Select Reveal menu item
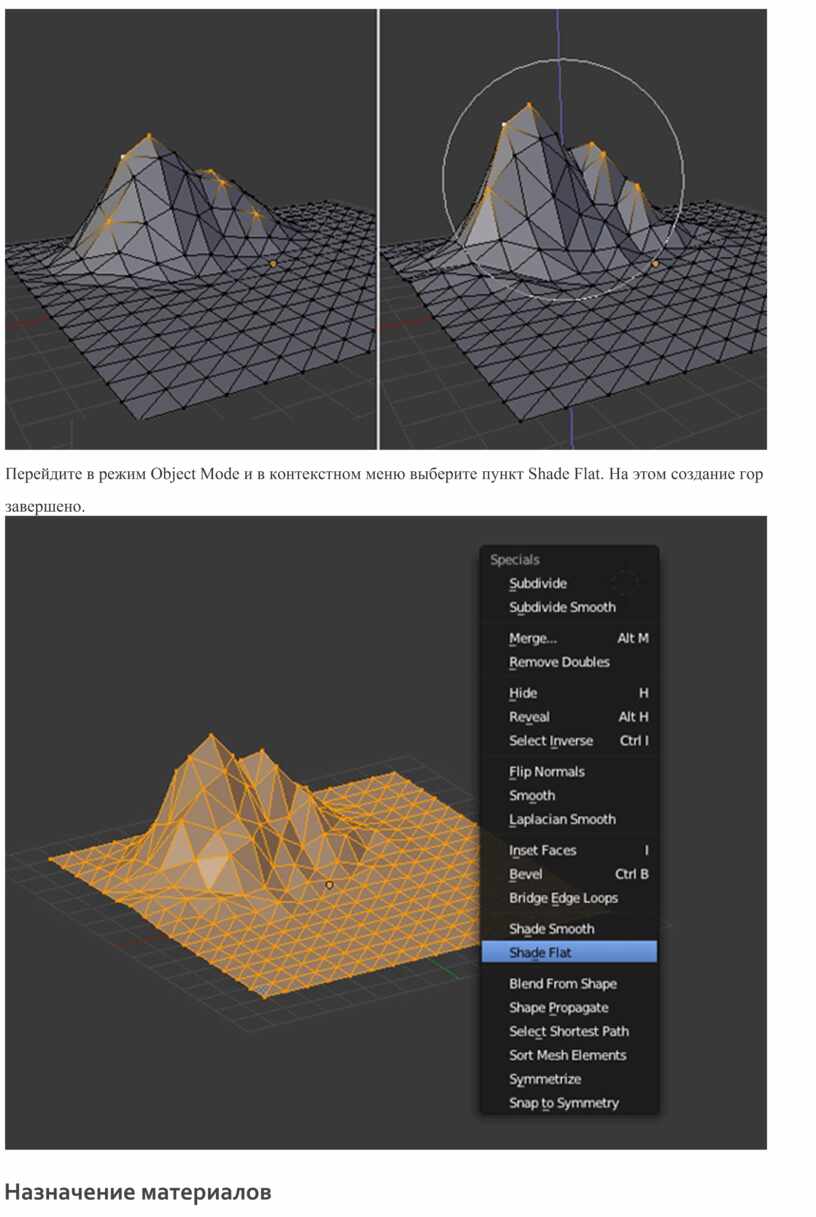This screenshot has height=1217, width=816. [x=569, y=718]
